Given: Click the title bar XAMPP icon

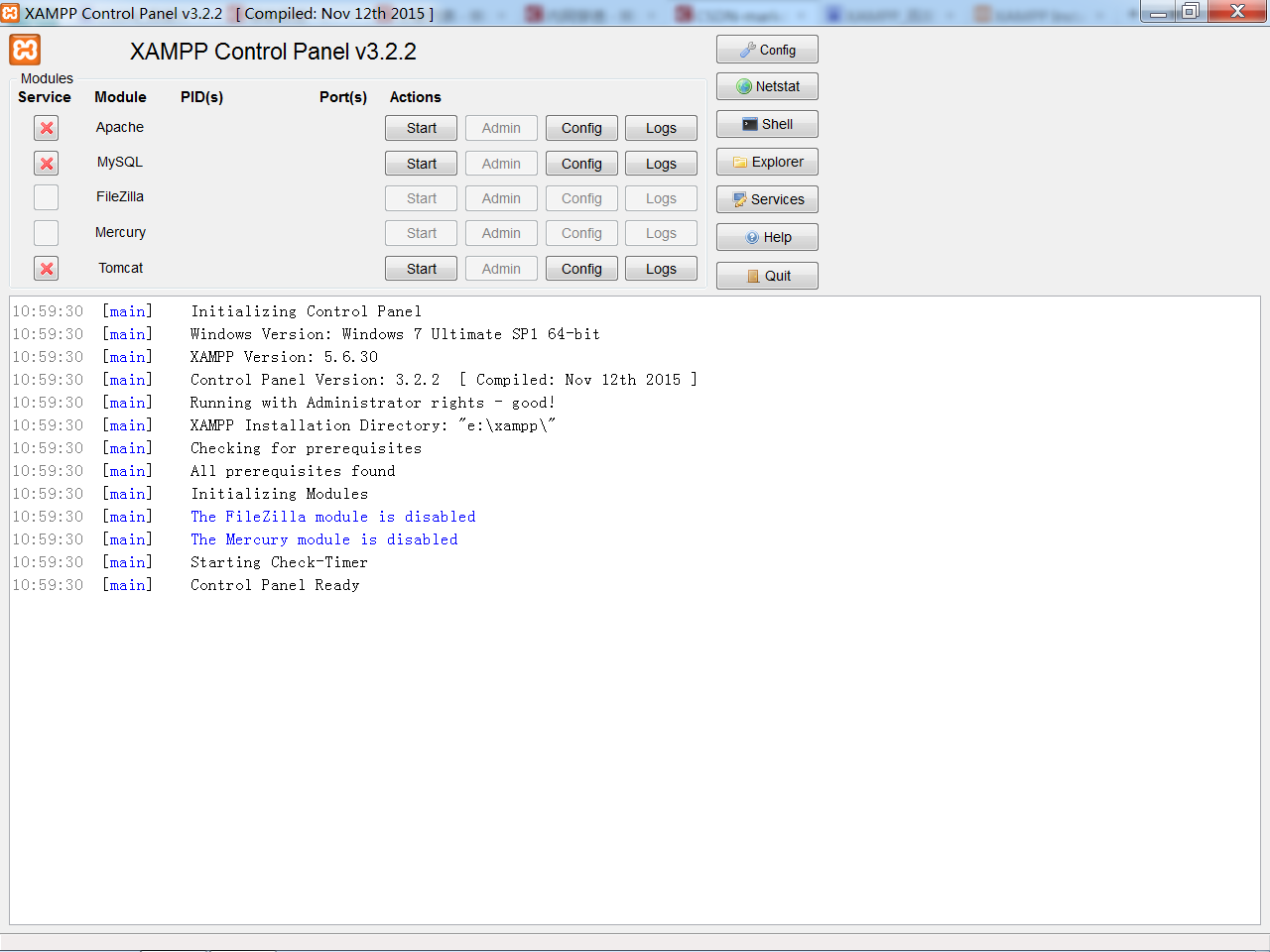Looking at the screenshot, I should coord(10,13).
